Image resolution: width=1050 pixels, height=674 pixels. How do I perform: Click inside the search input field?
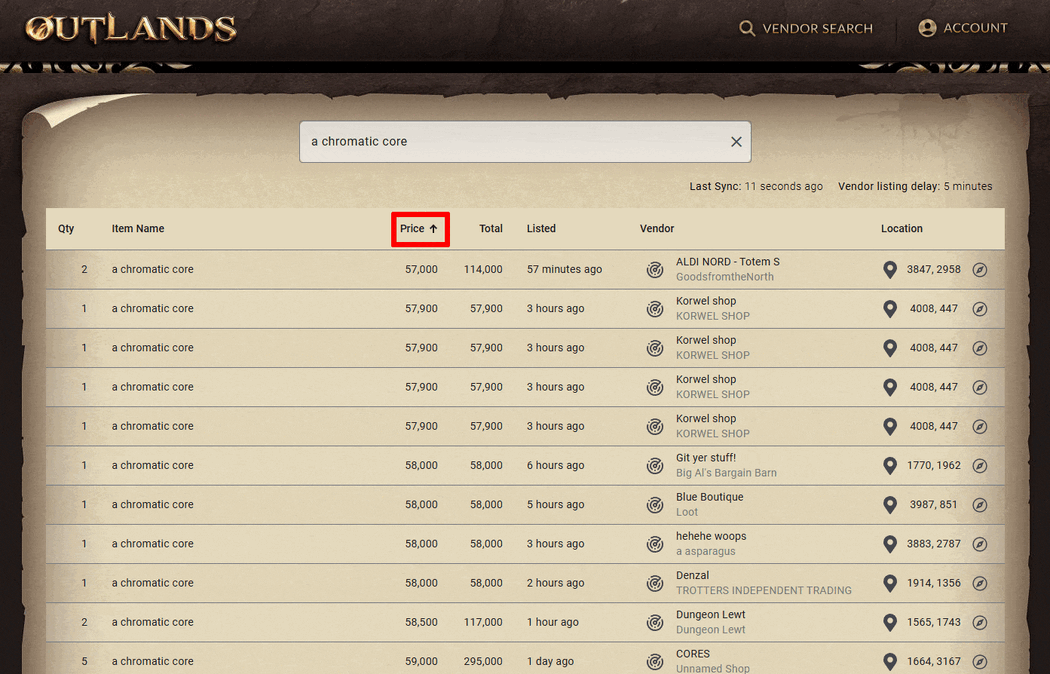click(500, 141)
